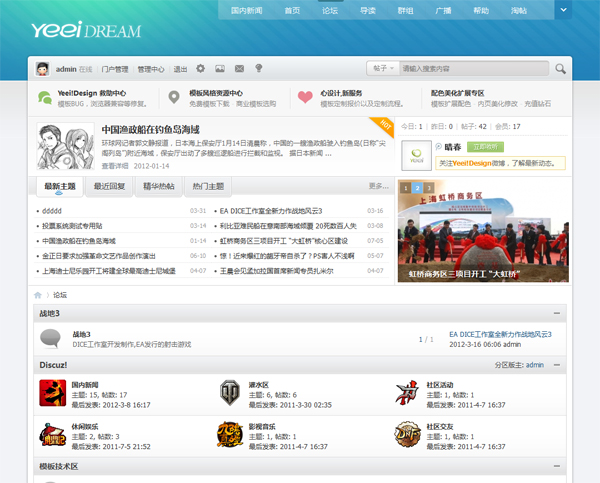Screen dimensions: 600x483
Task: Select slide 3 in image slider
Action: [429, 188]
